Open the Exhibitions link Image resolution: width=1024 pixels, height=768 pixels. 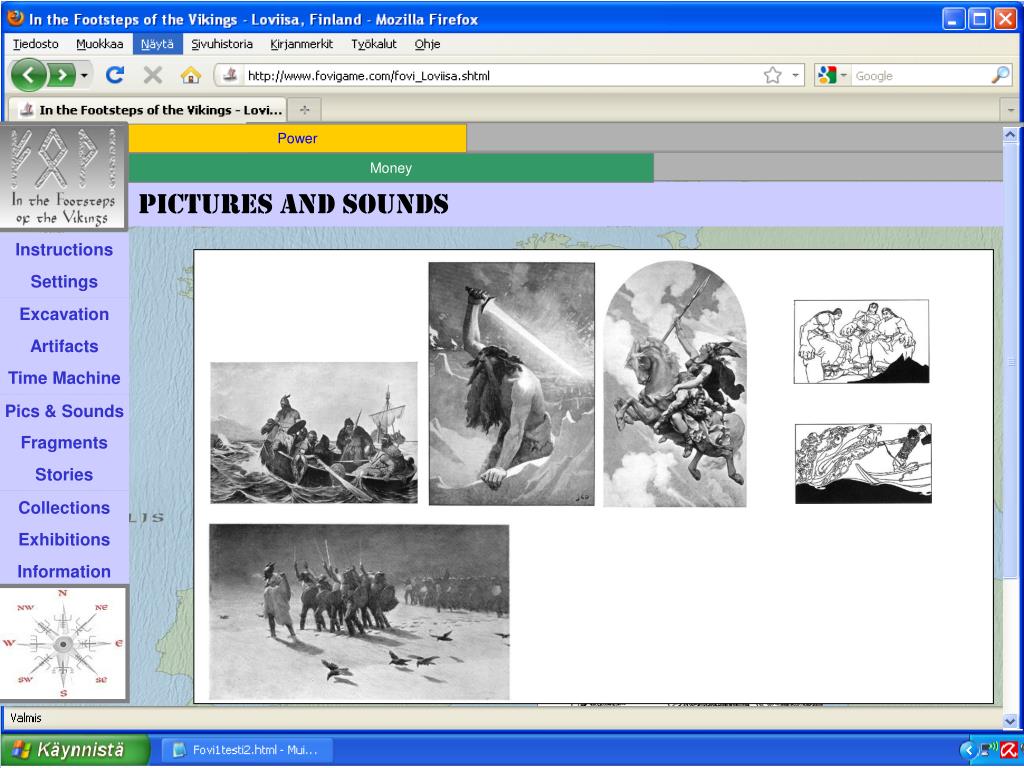tap(64, 539)
